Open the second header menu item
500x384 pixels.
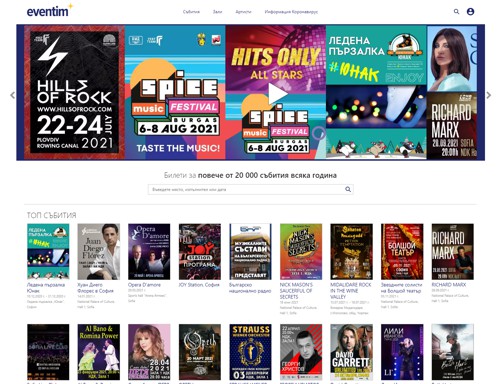[x=217, y=12]
